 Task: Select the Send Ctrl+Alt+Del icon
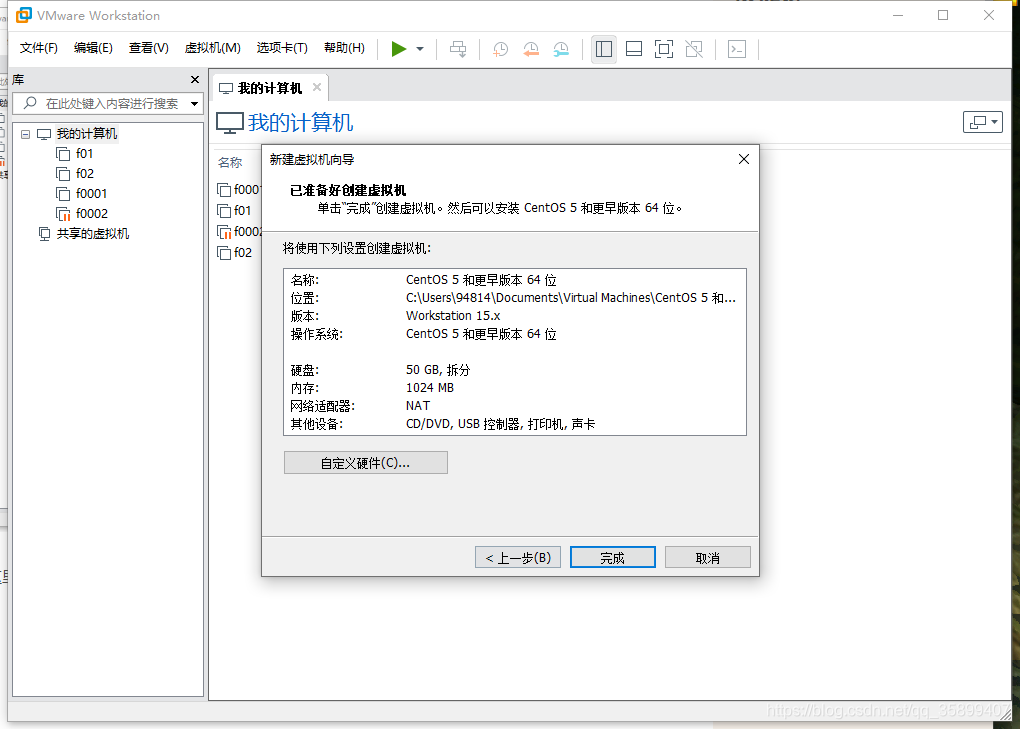[x=457, y=48]
